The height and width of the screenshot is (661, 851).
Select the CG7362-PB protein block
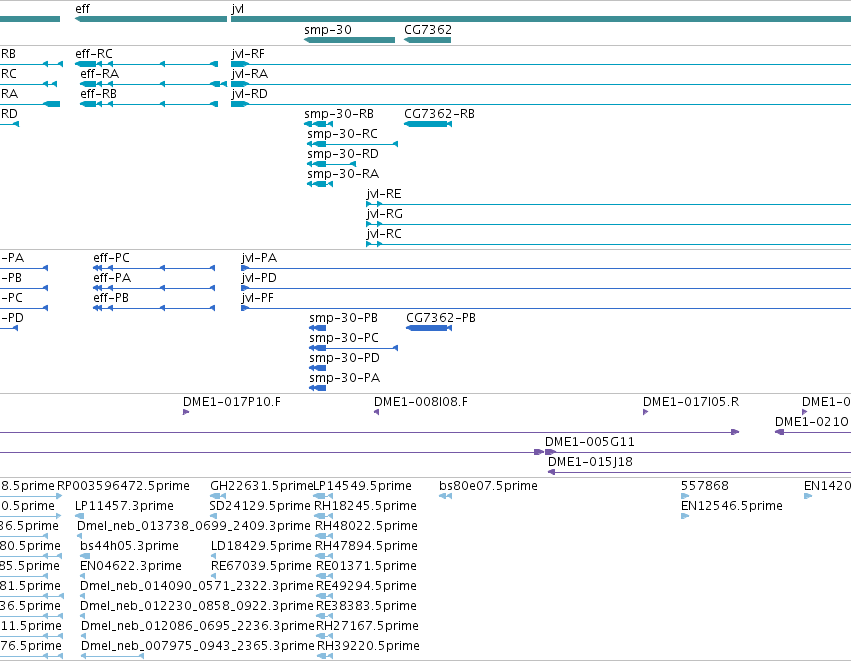tap(429, 328)
